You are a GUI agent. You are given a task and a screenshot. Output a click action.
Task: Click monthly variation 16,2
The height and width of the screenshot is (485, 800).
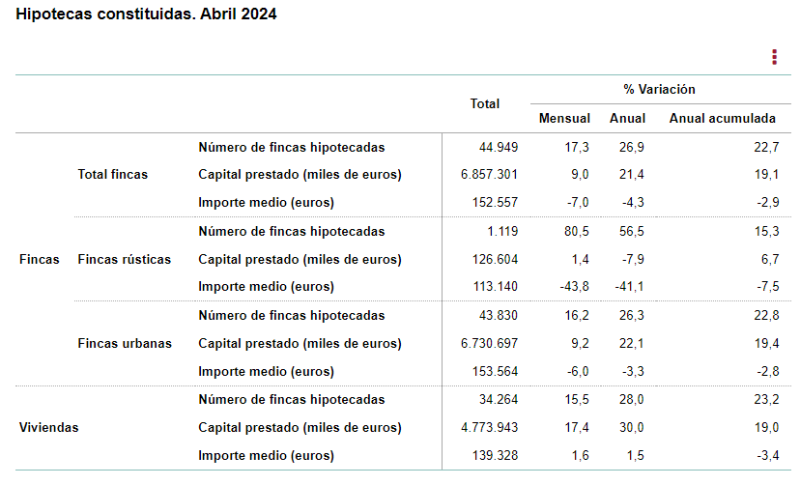click(577, 316)
